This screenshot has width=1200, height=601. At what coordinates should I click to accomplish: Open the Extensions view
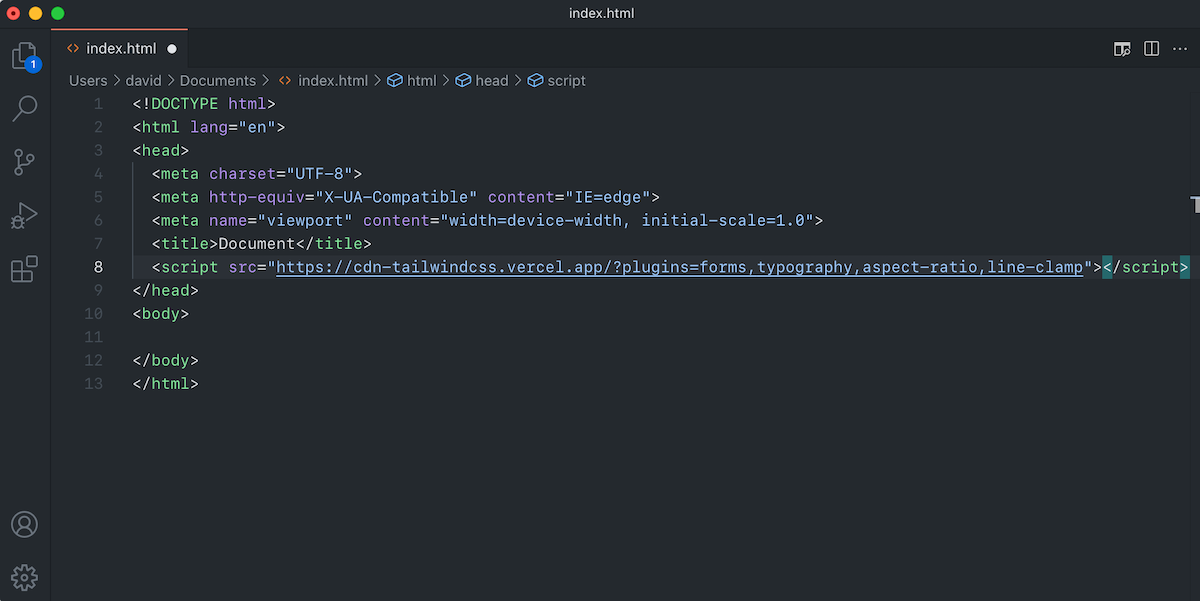[x=24, y=268]
